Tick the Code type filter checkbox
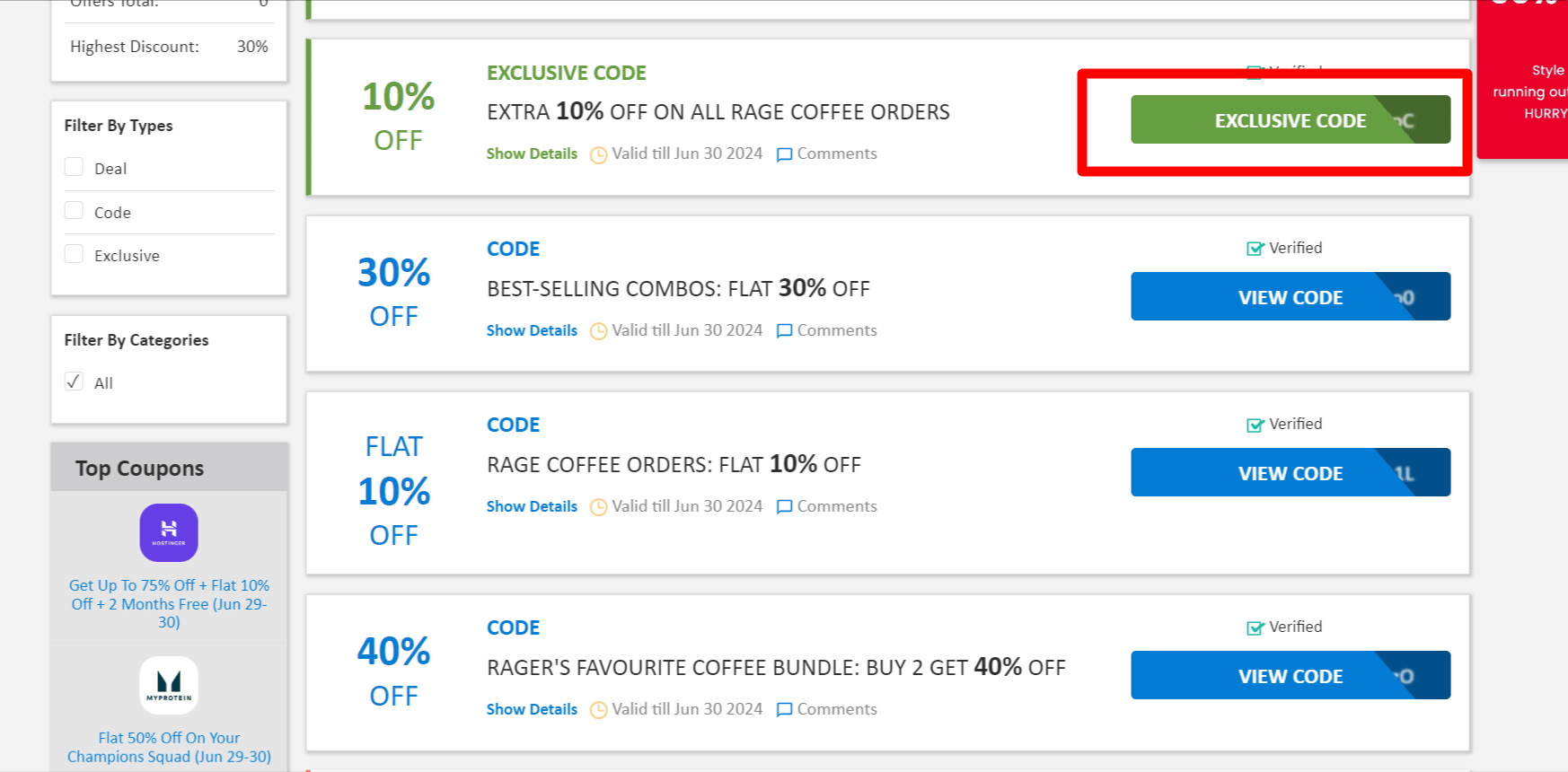This screenshot has width=1568, height=772. click(x=75, y=211)
